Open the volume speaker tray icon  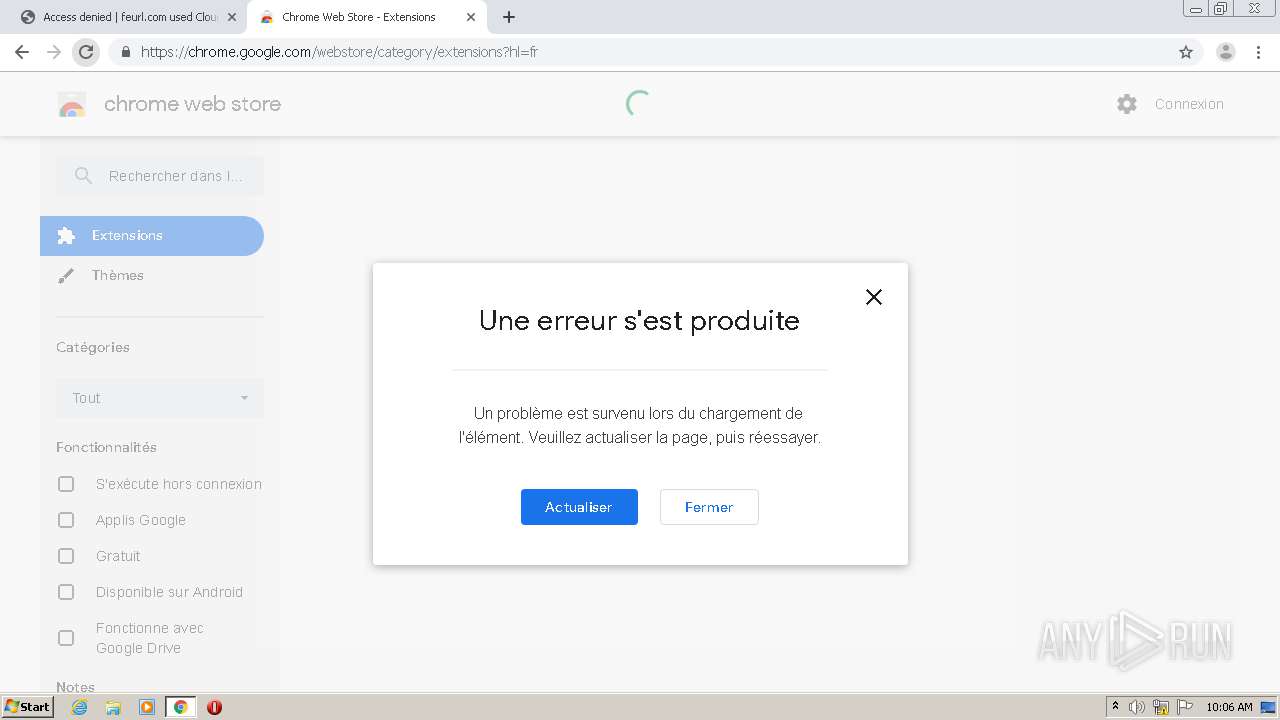tap(1137, 707)
